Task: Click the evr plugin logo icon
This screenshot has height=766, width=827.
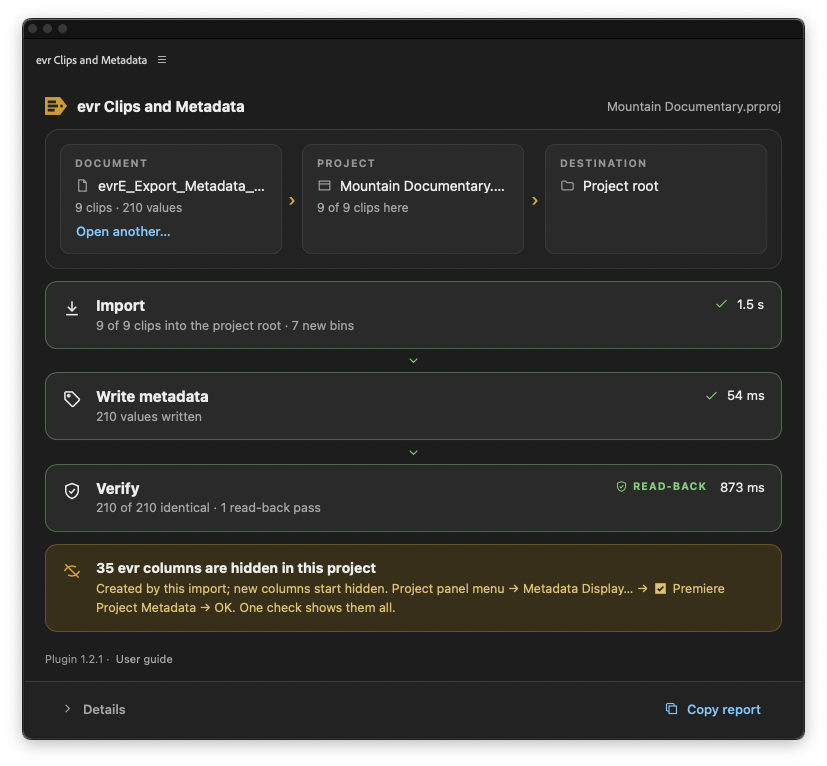Action: (x=55, y=106)
